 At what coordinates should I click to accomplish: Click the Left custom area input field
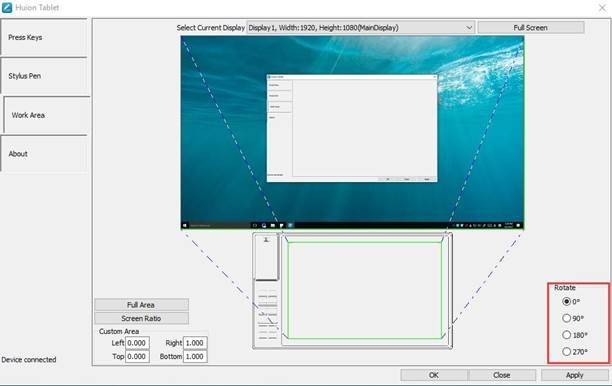point(137,343)
